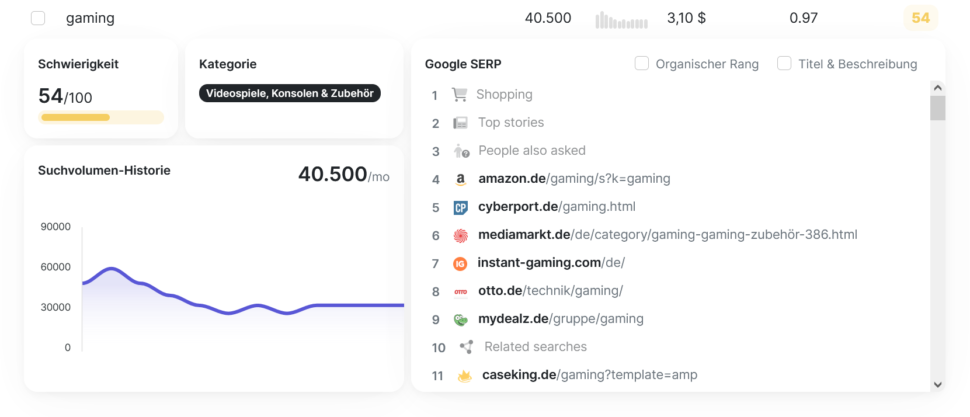Screen dimensions: 970x417
Task: Click the Cyberport favicon
Action: tap(460, 207)
